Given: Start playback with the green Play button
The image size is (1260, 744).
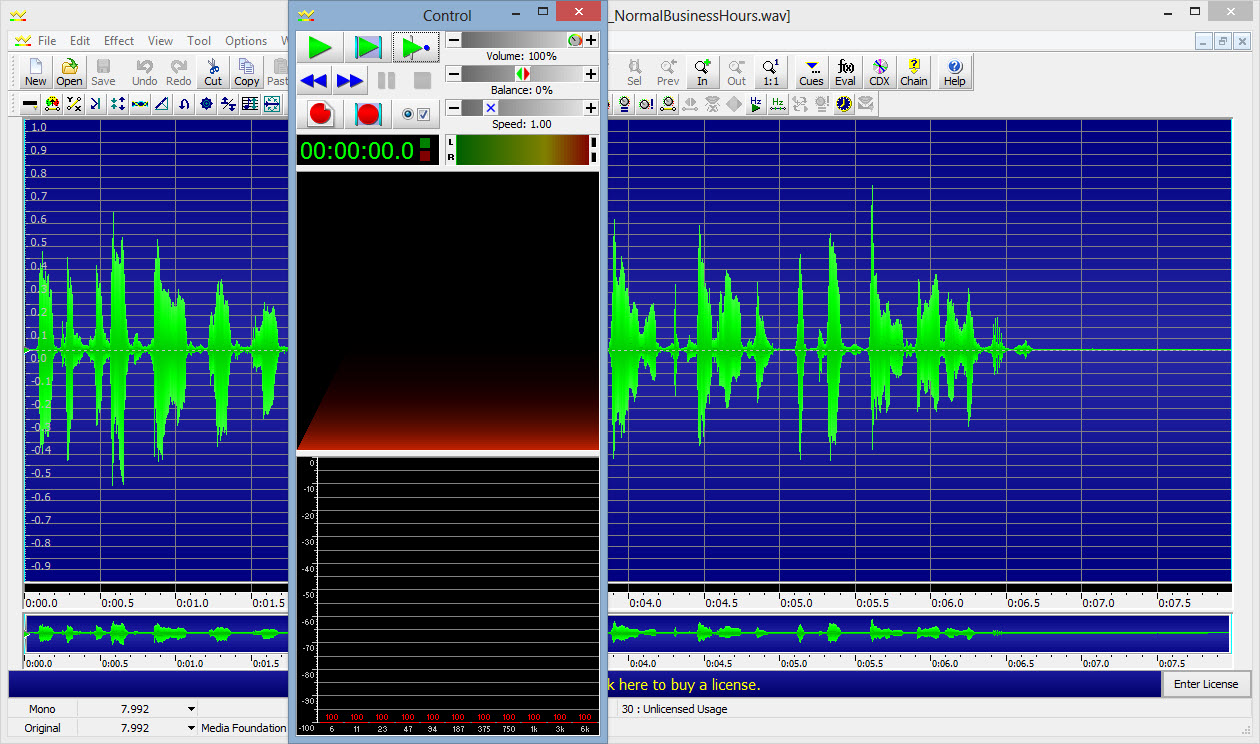Looking at the screenshot, I should coord(320,47).
